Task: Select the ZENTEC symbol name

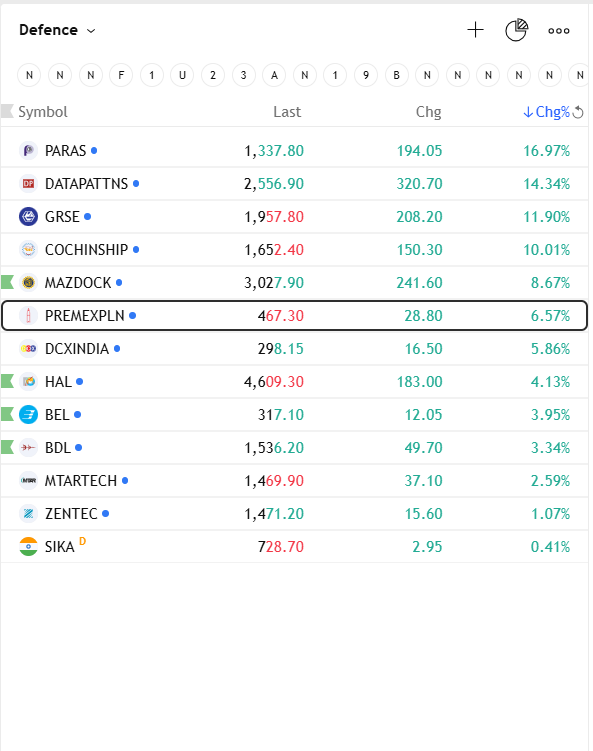Action: click(x=71, y=514)
